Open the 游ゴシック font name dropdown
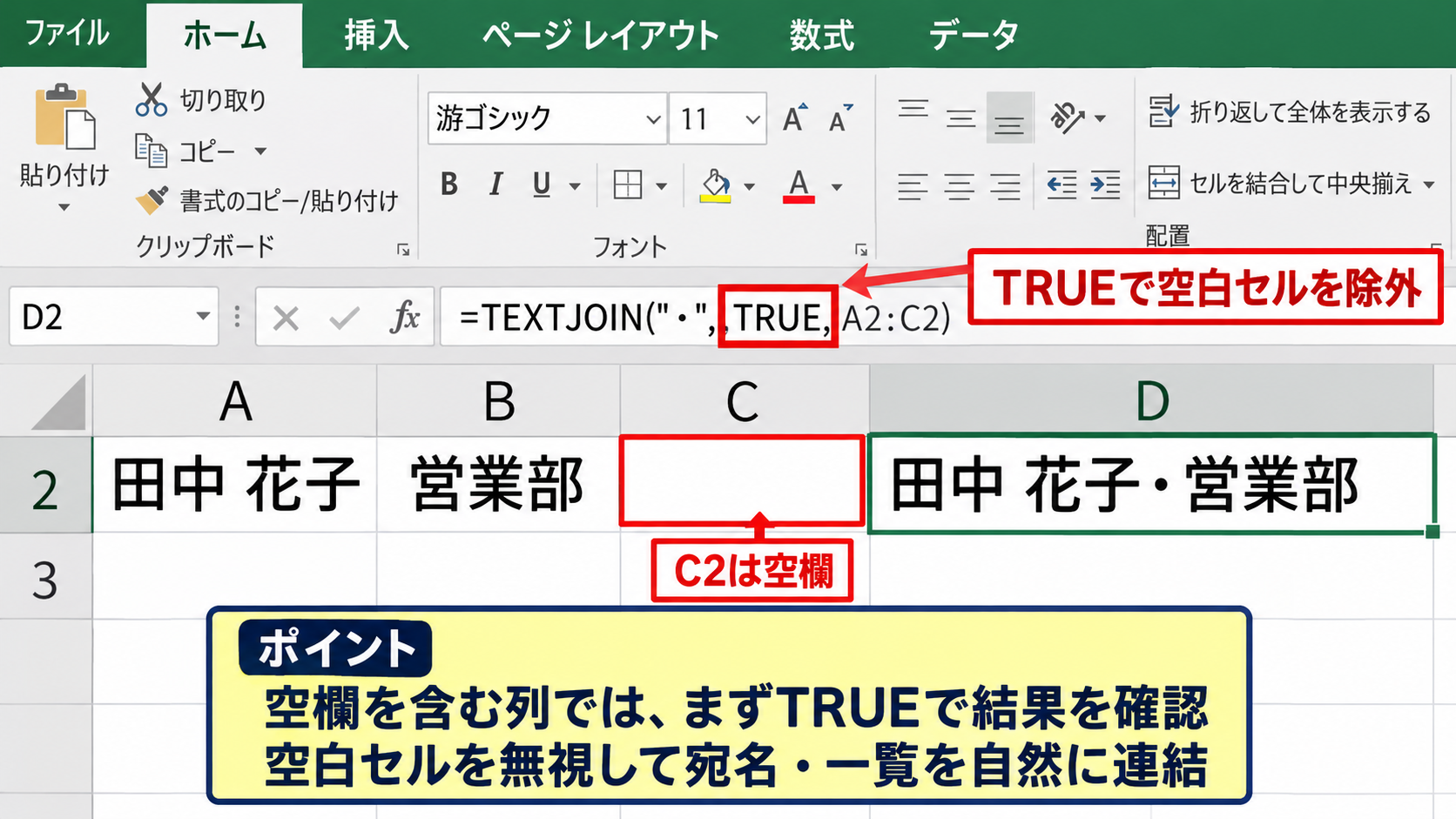This screenshot has width=1456, height=819. point(653,118)
